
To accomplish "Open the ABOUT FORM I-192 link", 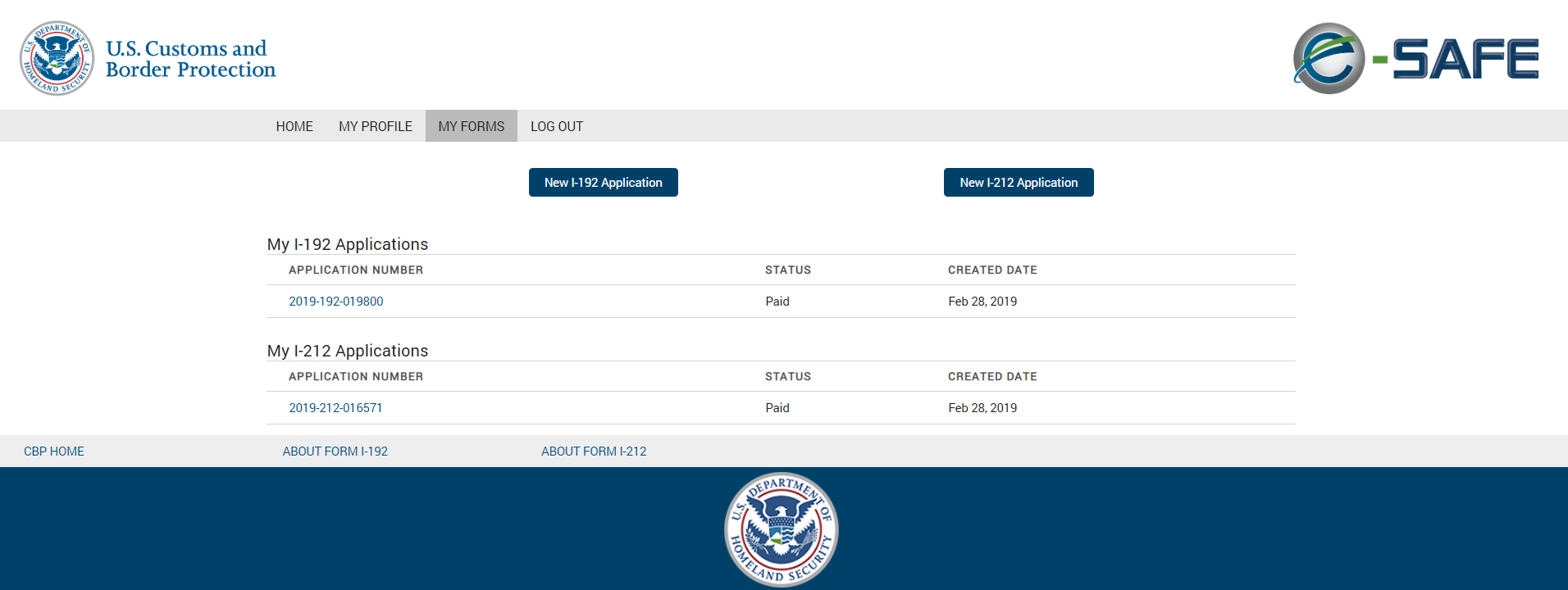I will (x=335, y=452).
